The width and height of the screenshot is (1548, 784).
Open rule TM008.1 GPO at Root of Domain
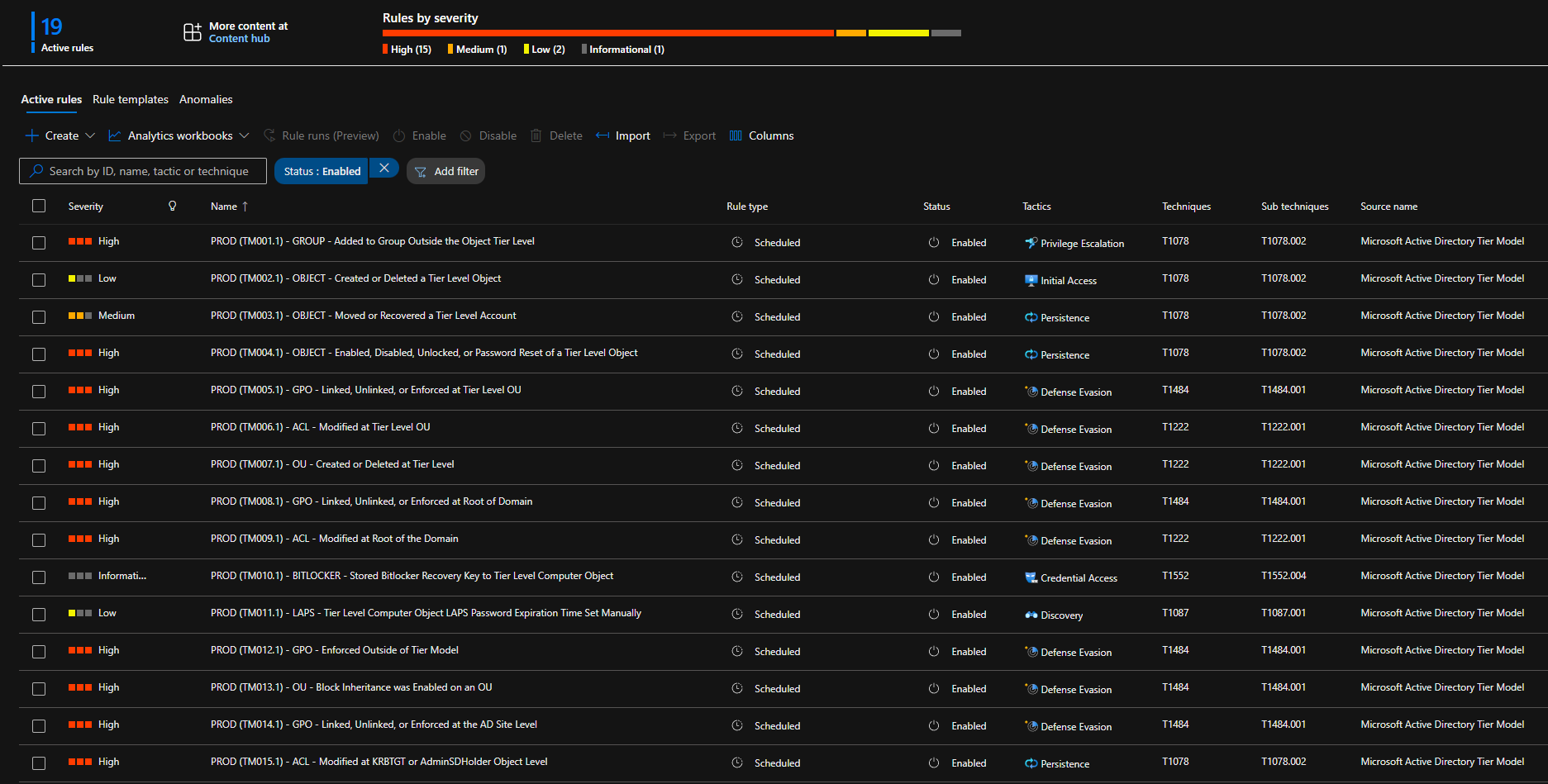click(x=371, y=501)
